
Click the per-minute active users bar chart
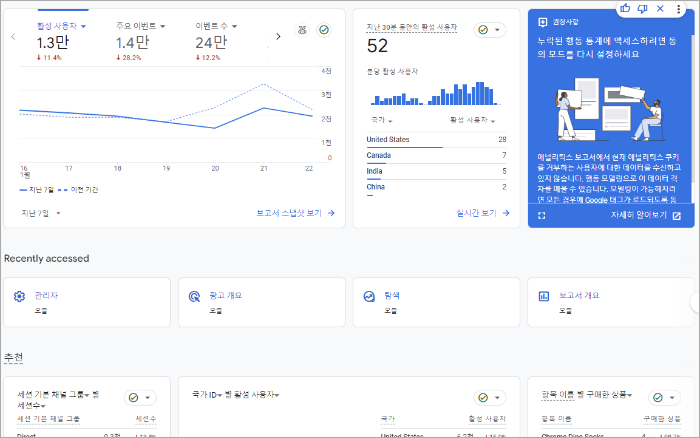click(434, 93)
